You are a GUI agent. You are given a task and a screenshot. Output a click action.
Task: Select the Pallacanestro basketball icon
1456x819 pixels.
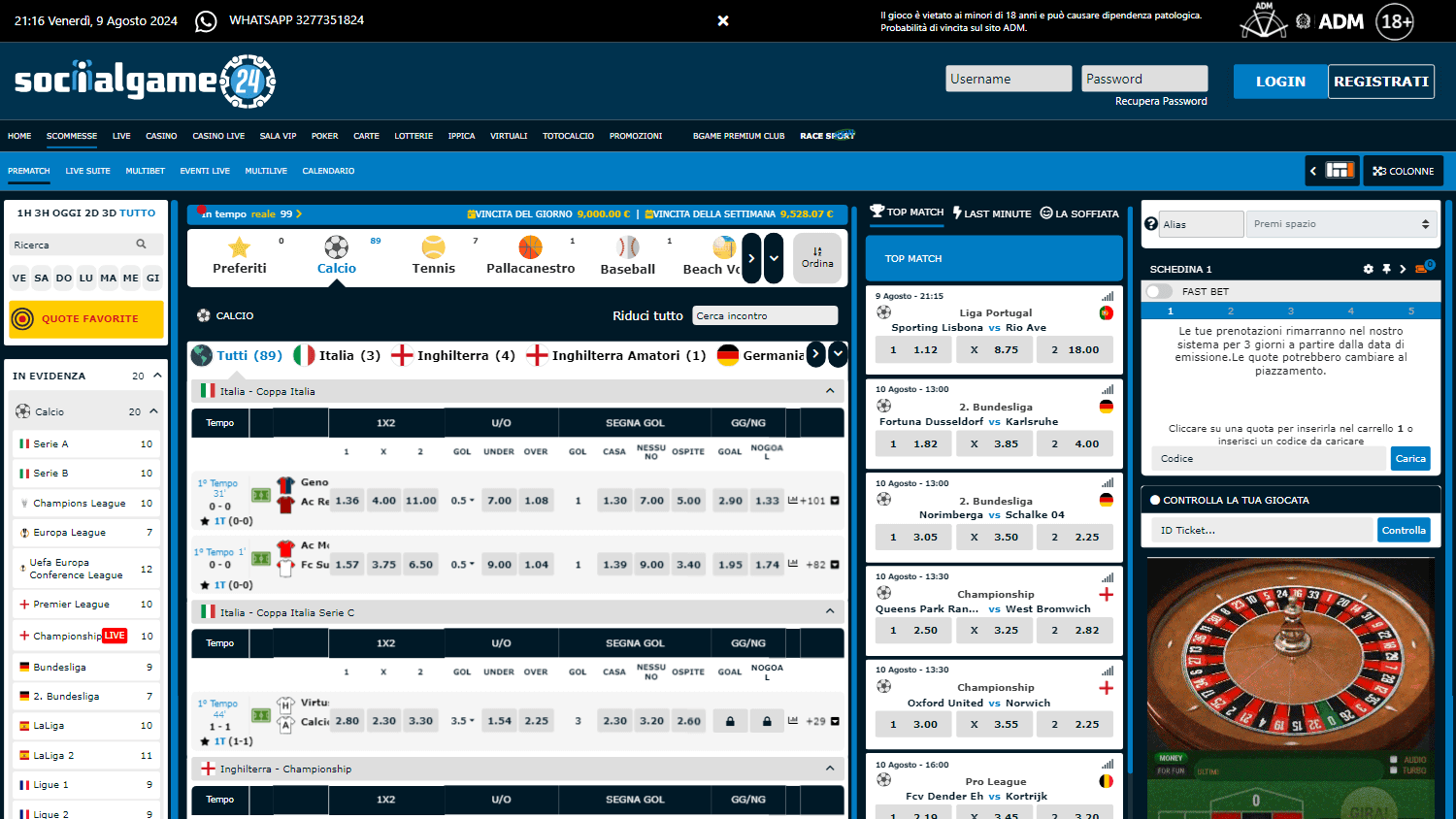pos(530,246)
